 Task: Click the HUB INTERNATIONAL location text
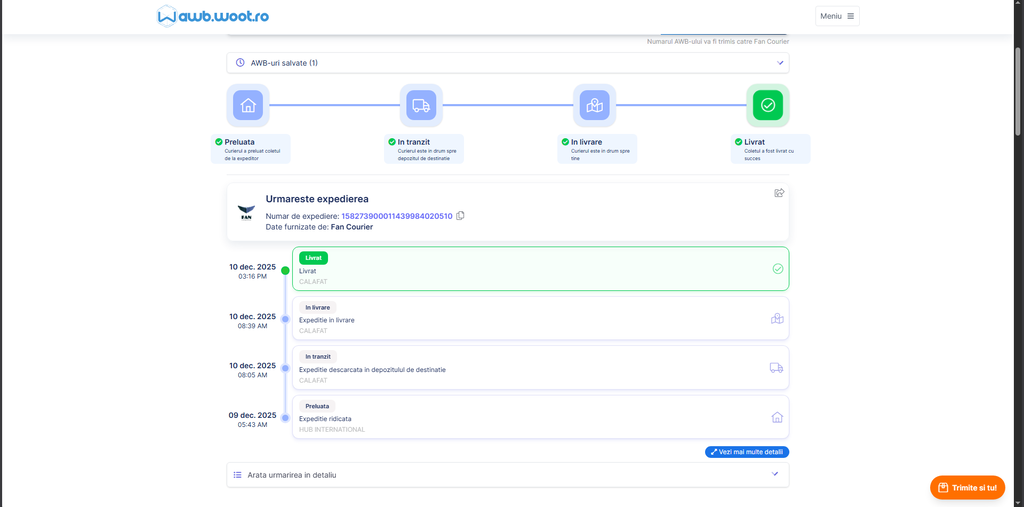click(x=332, y=429)
